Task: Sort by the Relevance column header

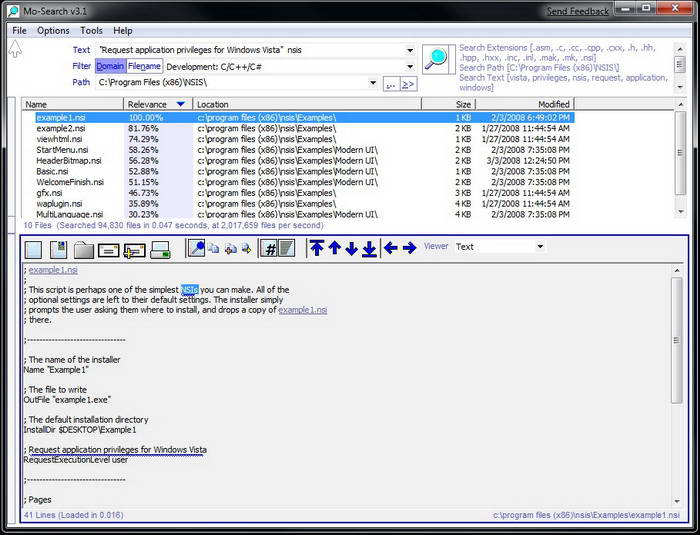Action: click(x=158, y=104)
